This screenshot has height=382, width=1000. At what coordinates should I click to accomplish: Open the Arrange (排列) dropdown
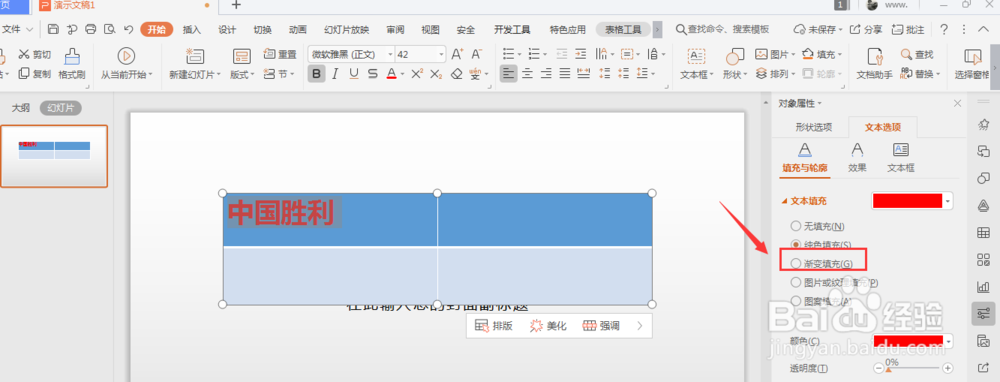coord(775,74)
